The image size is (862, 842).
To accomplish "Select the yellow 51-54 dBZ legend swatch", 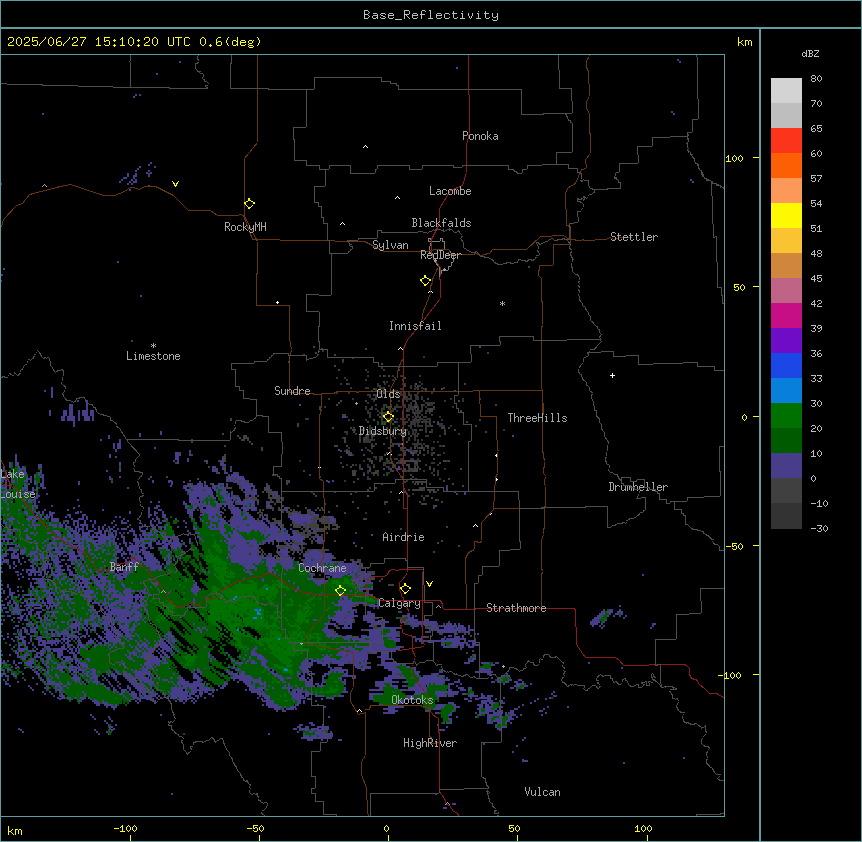I will click(786, 215).
